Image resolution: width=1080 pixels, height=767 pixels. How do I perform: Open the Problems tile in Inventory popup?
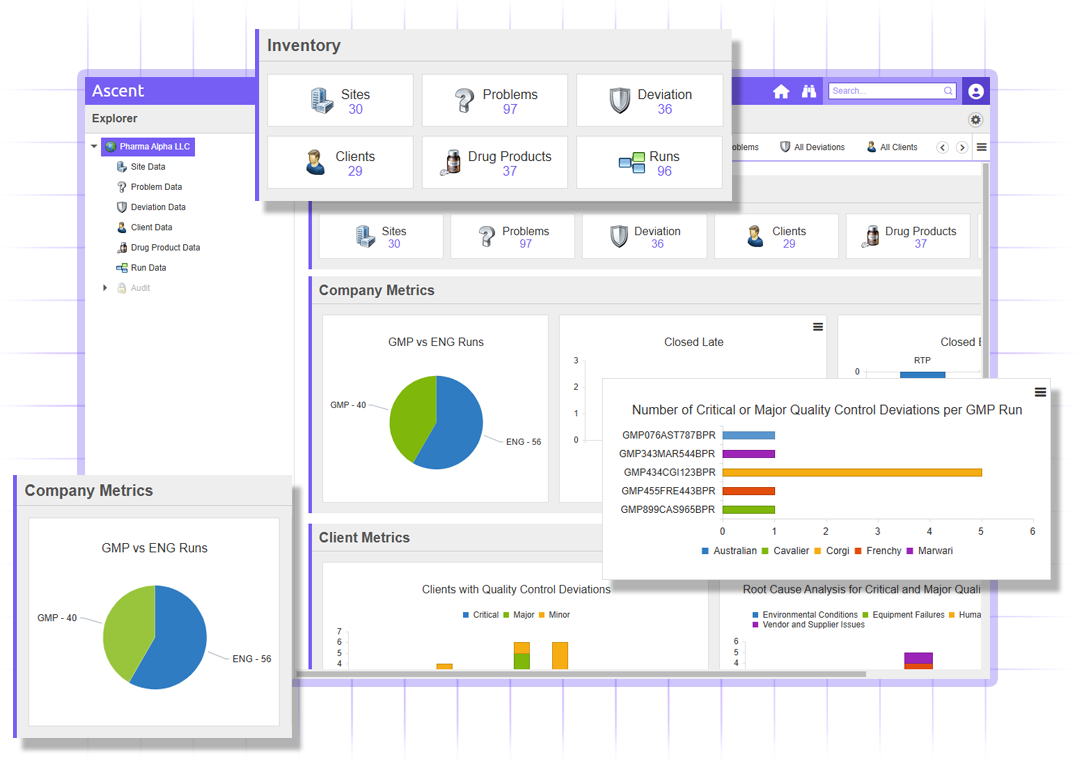(495, 101)
